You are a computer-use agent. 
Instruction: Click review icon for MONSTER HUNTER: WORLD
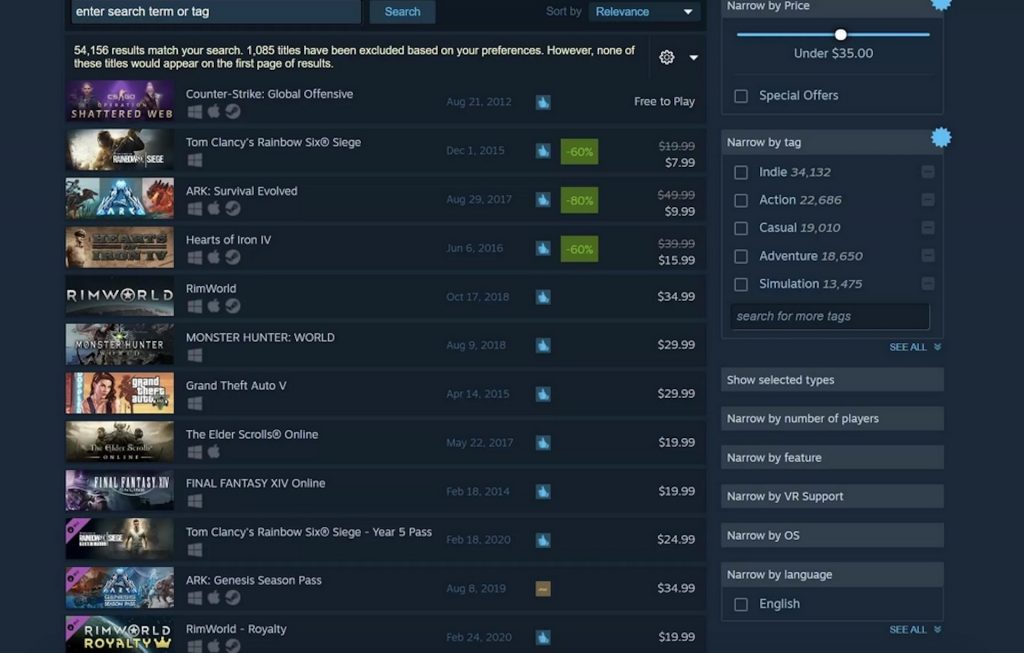[x=543, y=345]
